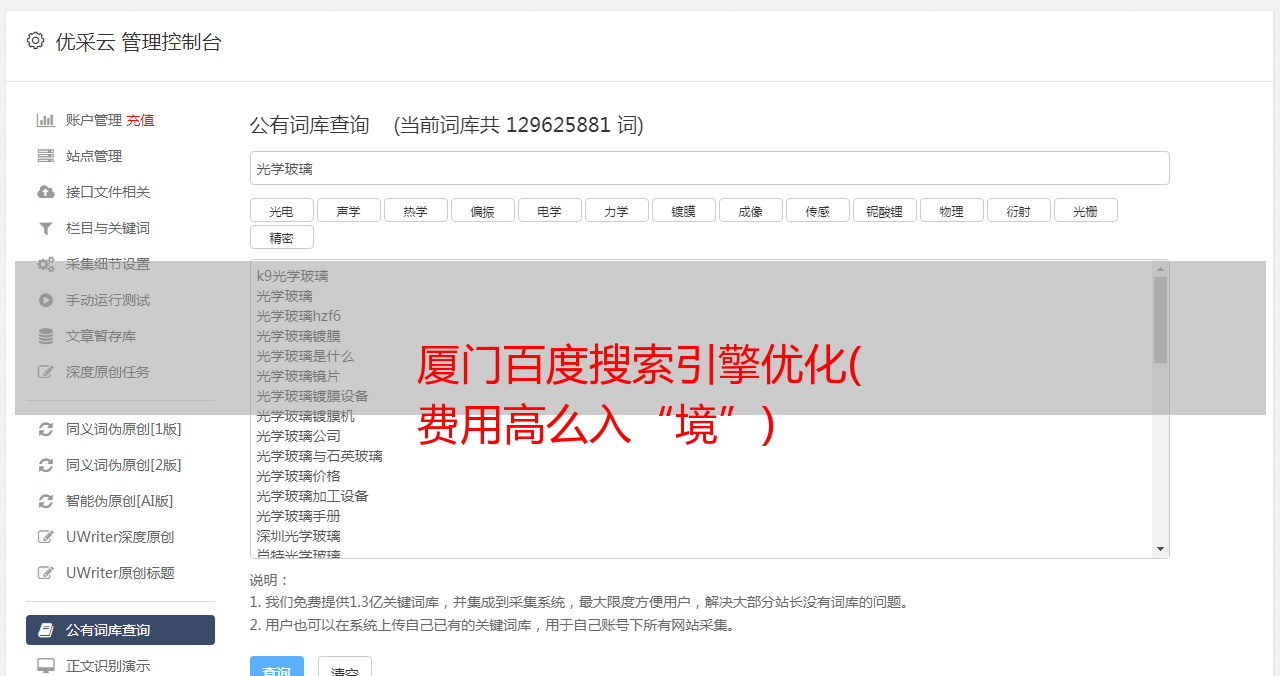Select 光学玻璃手册 in the results list
The image size is (1280, 676).
[298, 516]
